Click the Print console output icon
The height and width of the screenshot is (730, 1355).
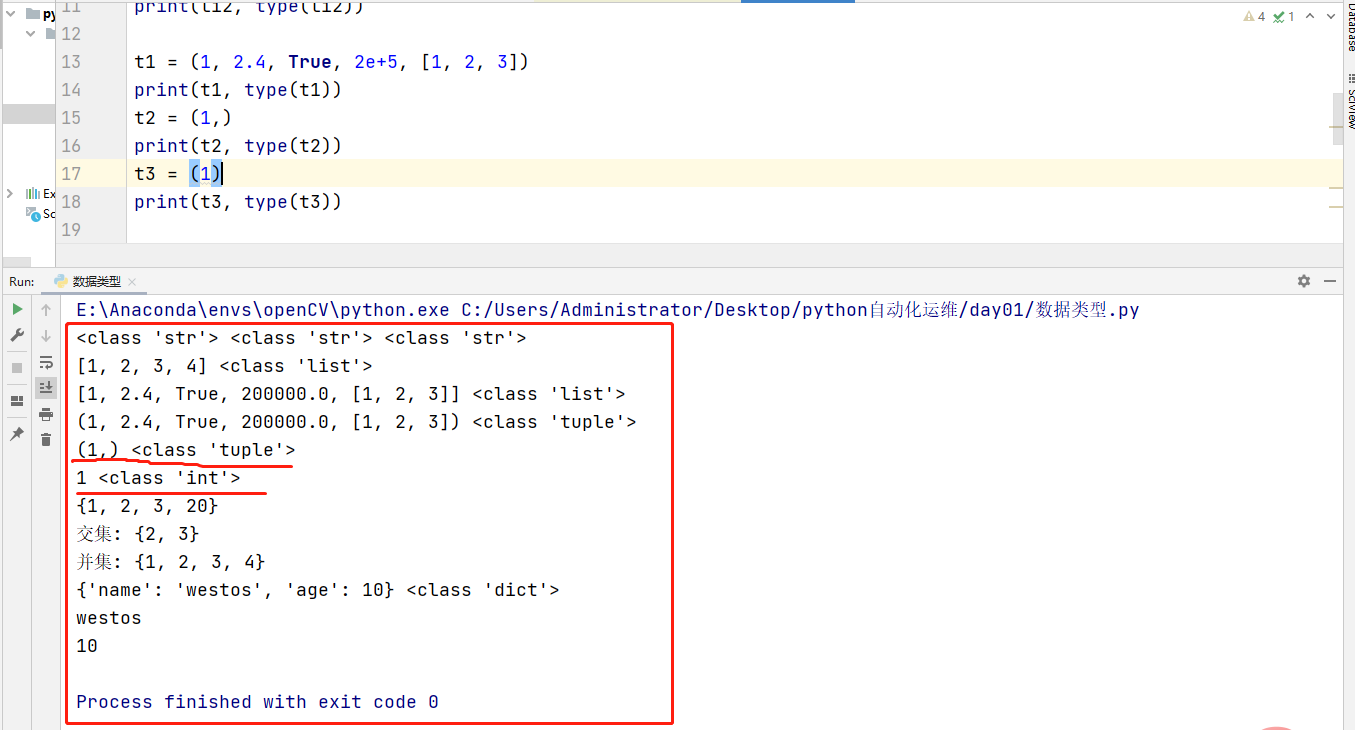pos(46,414)
